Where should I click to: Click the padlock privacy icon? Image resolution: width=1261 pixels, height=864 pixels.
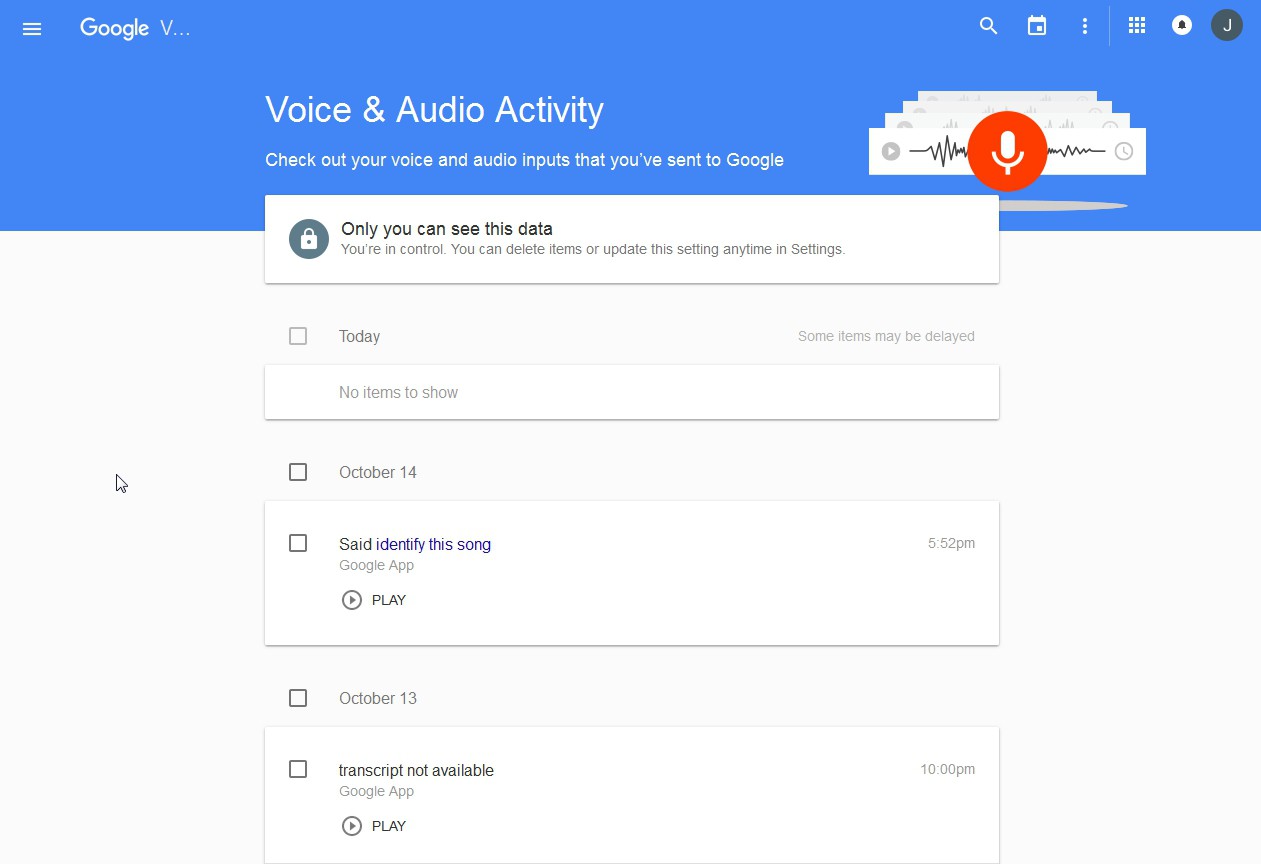click(309, 239)
